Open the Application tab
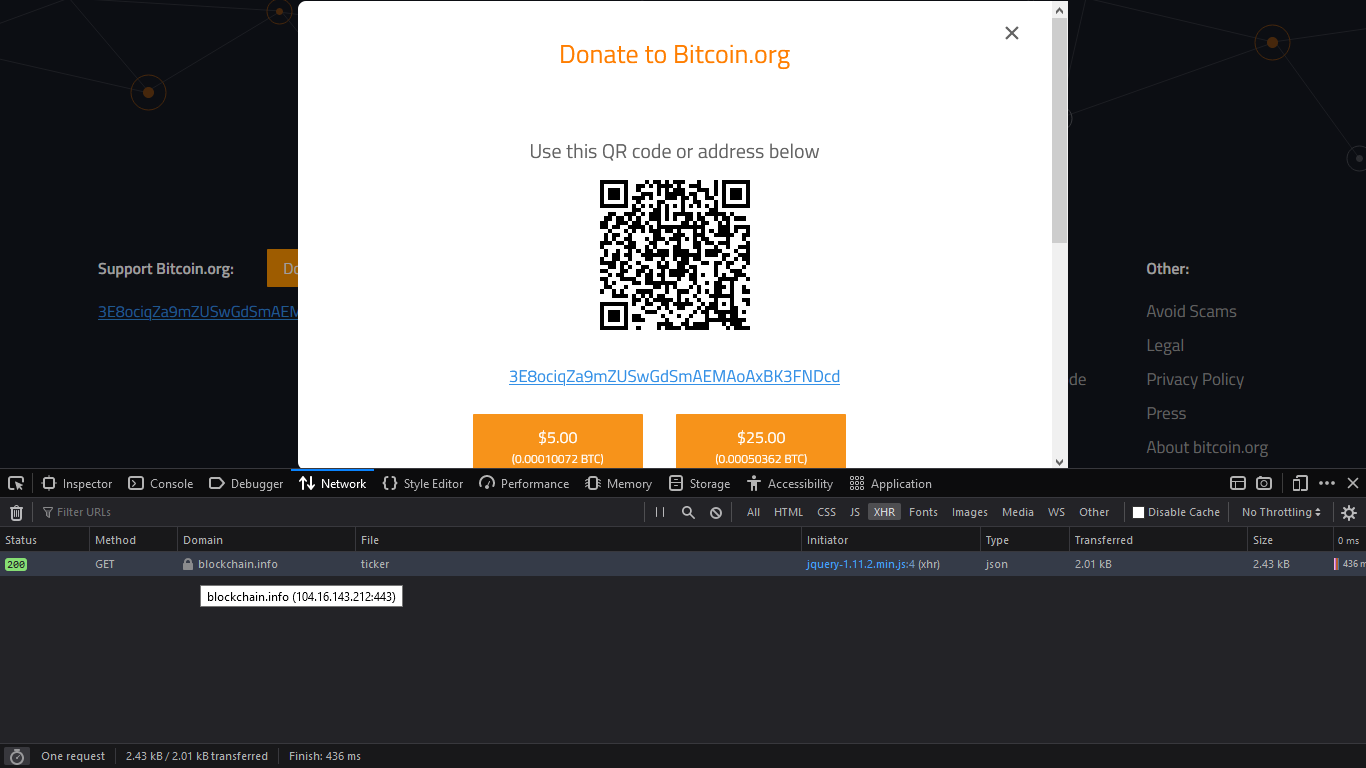The height and width of the screenshot is (768, 1366). [891, 483]
